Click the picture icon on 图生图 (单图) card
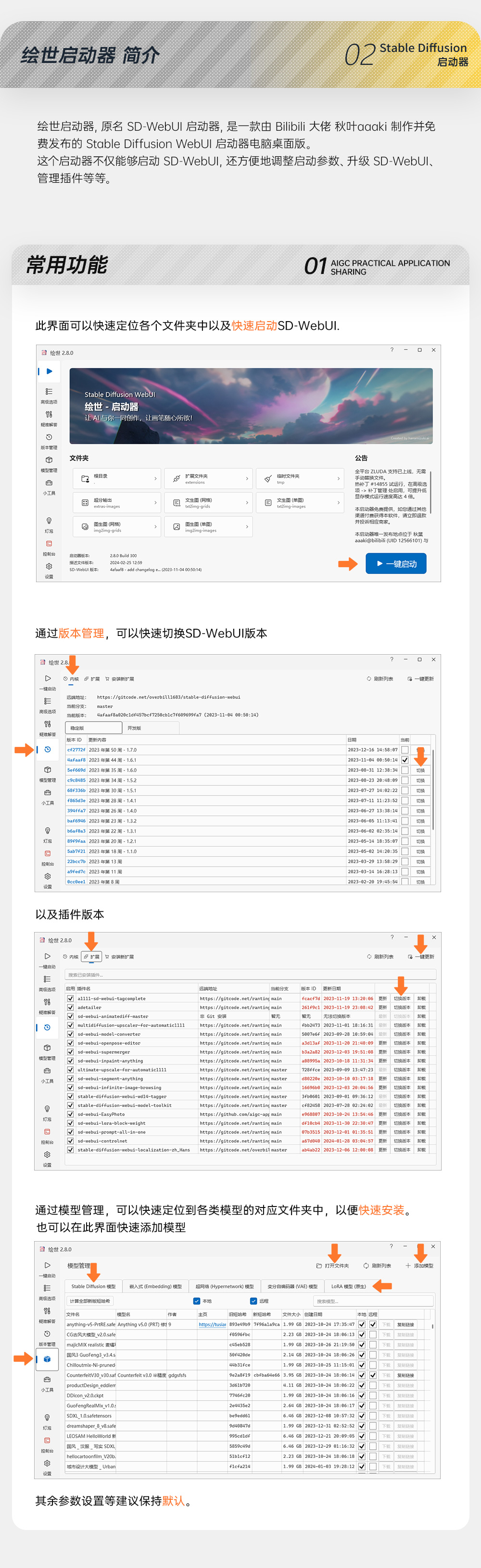Viewport: 481px width, 1568px height. coord(177,526)
